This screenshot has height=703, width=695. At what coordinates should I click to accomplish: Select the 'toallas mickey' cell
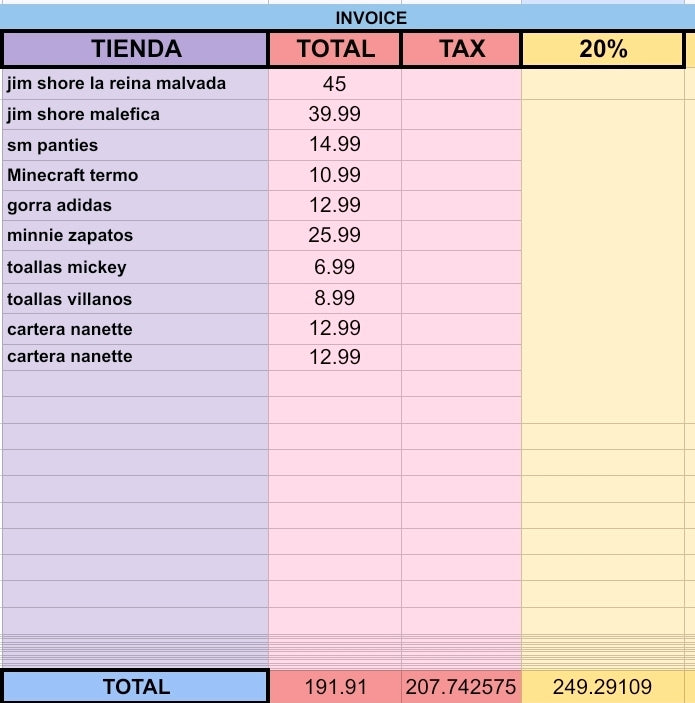coord(136,267)
